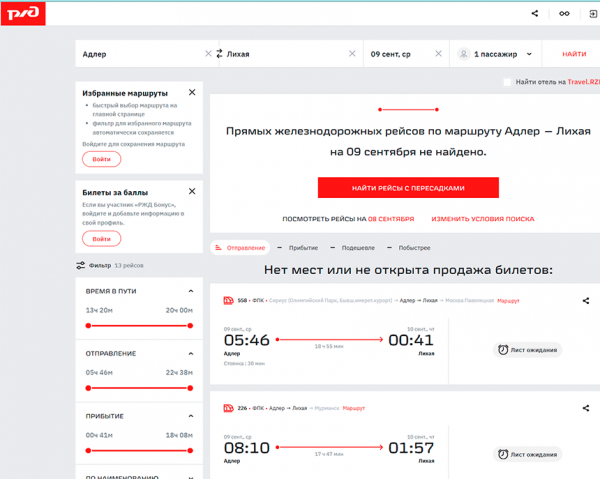The width and height of the screenshot is (600, 479).
Task: Collapse the ВРЕМЯ В ПУТИ section
Action: [x=191, y=291]
